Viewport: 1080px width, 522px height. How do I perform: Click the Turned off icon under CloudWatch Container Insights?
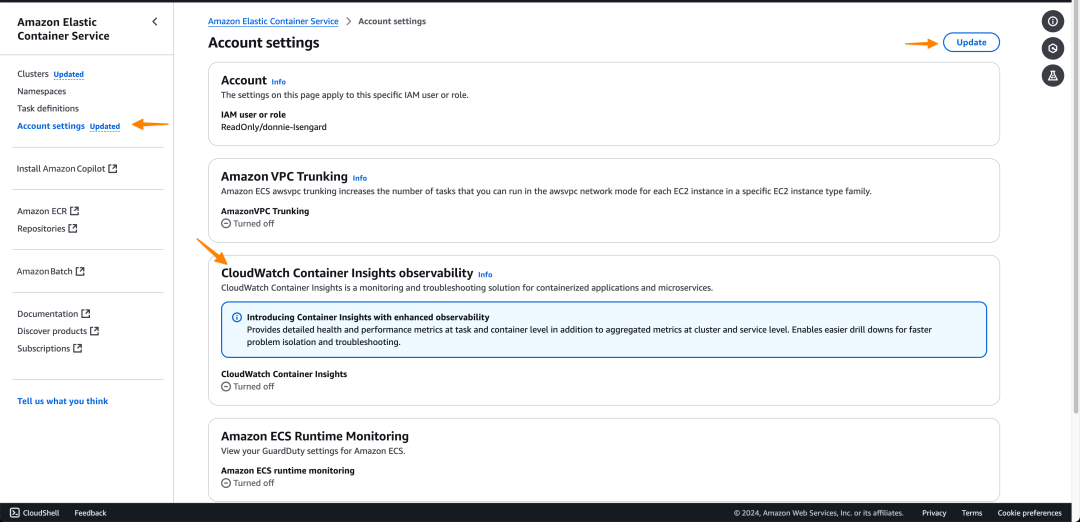(226, 387)
